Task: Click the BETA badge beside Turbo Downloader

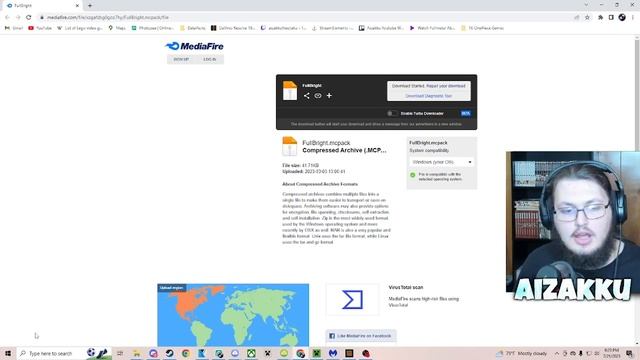Action: (465, 113)
